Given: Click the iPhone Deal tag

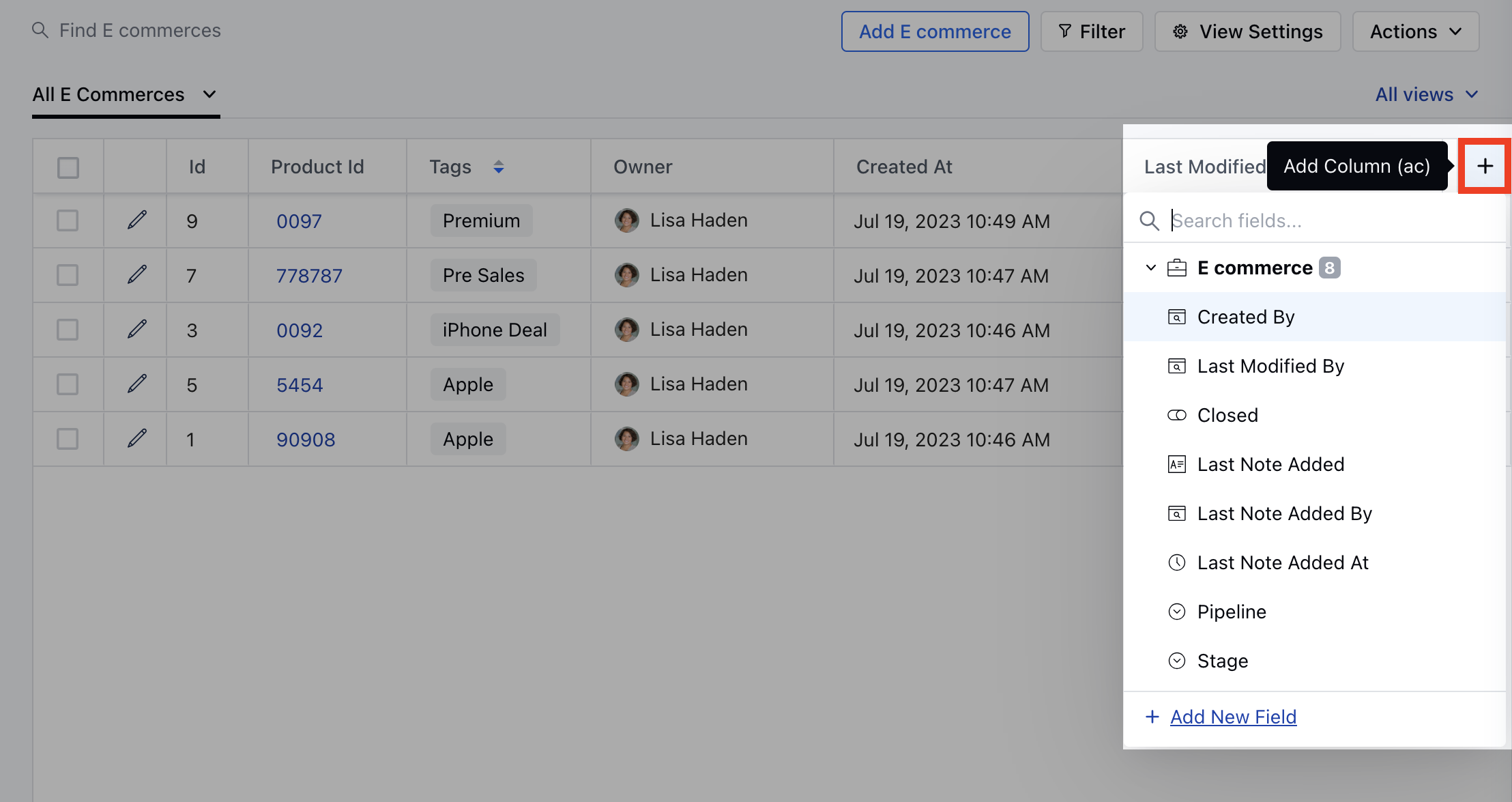Looking at the screenshot, I should coord(495,330).
